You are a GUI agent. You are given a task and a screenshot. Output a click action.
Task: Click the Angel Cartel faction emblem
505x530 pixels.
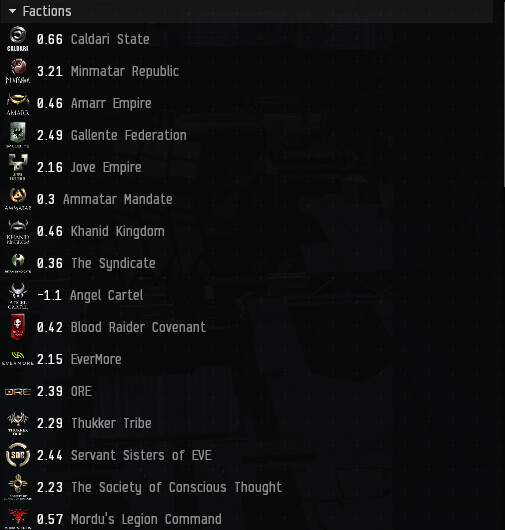click(x=18, y=295)
